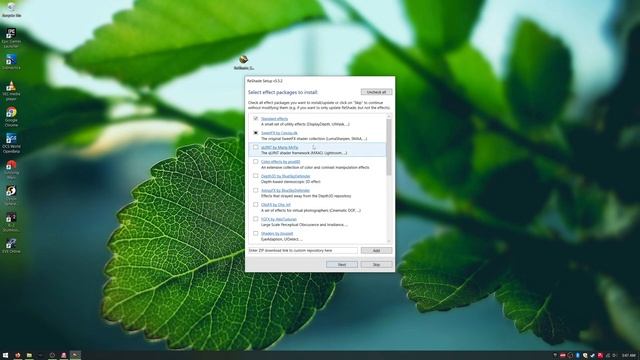
Task: Click the scrollbar down arrow in package list
Action: coord(389,241)
